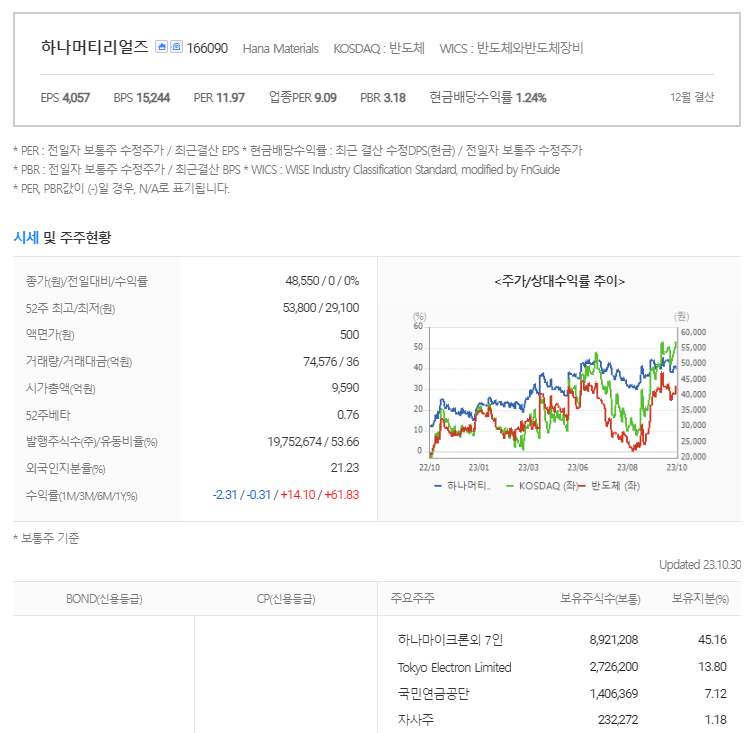Click the PER 11.97 figure
Screen dimensions: 745x733
click(219, 98)
